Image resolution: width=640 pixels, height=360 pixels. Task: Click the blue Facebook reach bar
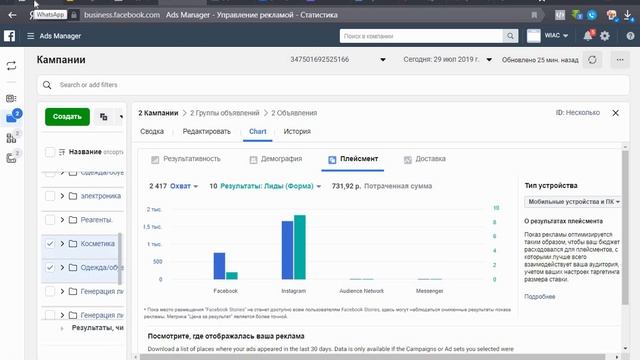pyautogui.click(x=219, y=266)
